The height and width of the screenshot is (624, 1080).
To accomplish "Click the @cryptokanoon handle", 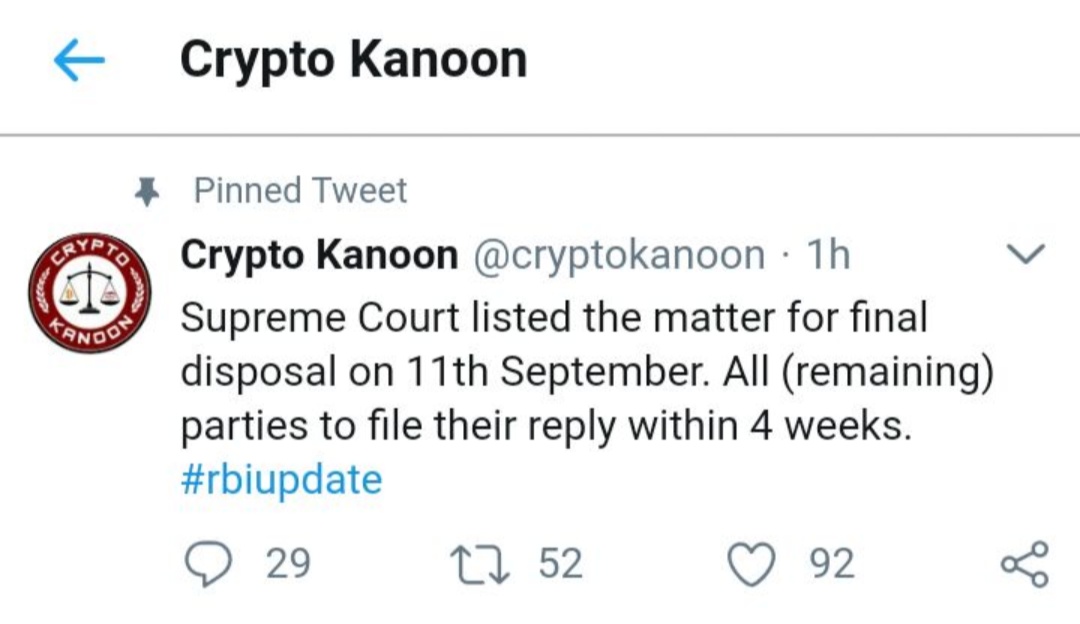I will (x=617, y=256).
